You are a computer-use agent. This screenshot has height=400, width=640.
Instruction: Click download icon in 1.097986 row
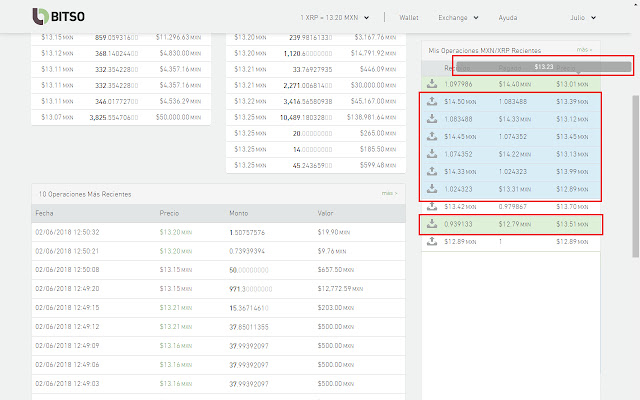[x=431, y=83]
